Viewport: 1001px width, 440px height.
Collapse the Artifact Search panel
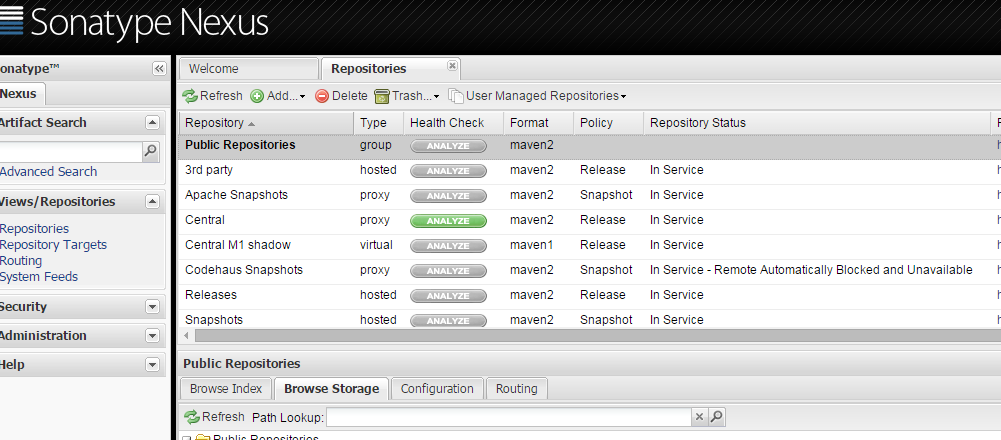pyautogui.click(x=152, y=123)
